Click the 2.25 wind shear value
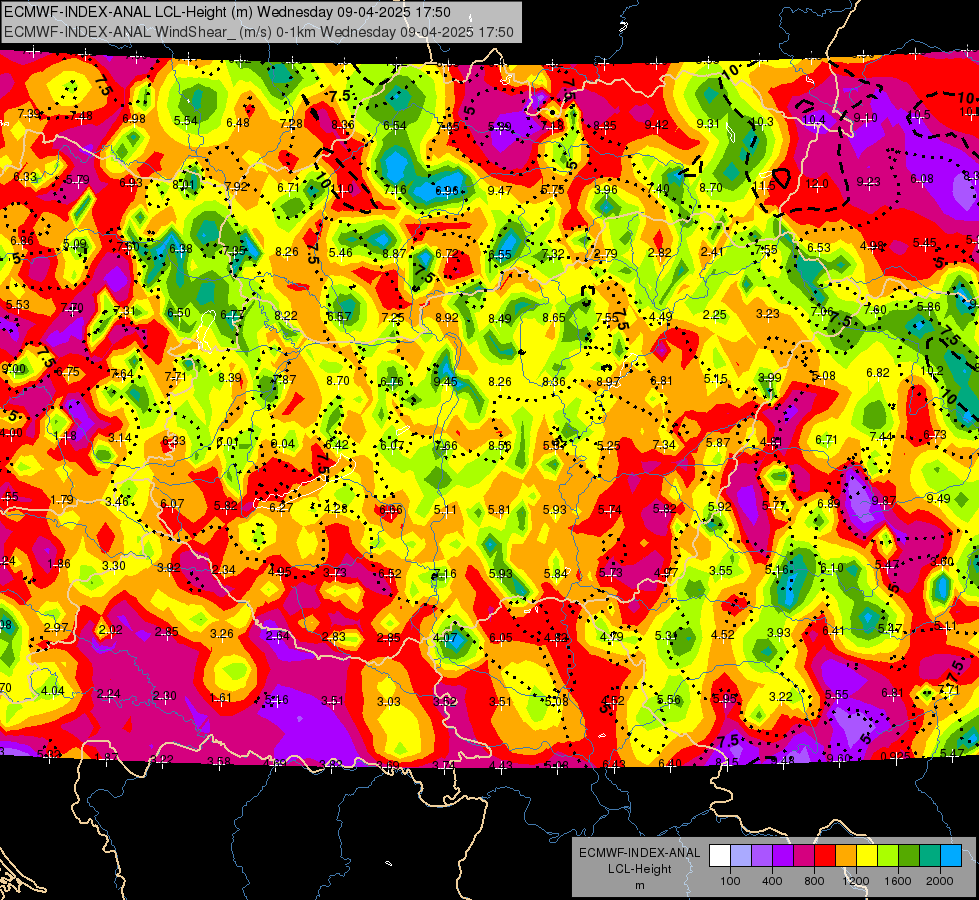 (x=714, y=314)
